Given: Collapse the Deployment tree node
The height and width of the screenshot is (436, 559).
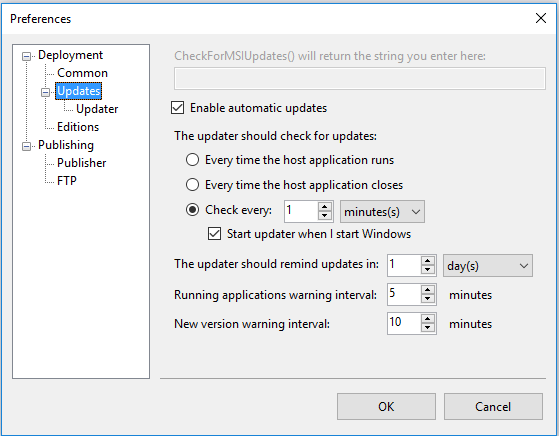Looking at the screenshot, I should click(26, 56).
